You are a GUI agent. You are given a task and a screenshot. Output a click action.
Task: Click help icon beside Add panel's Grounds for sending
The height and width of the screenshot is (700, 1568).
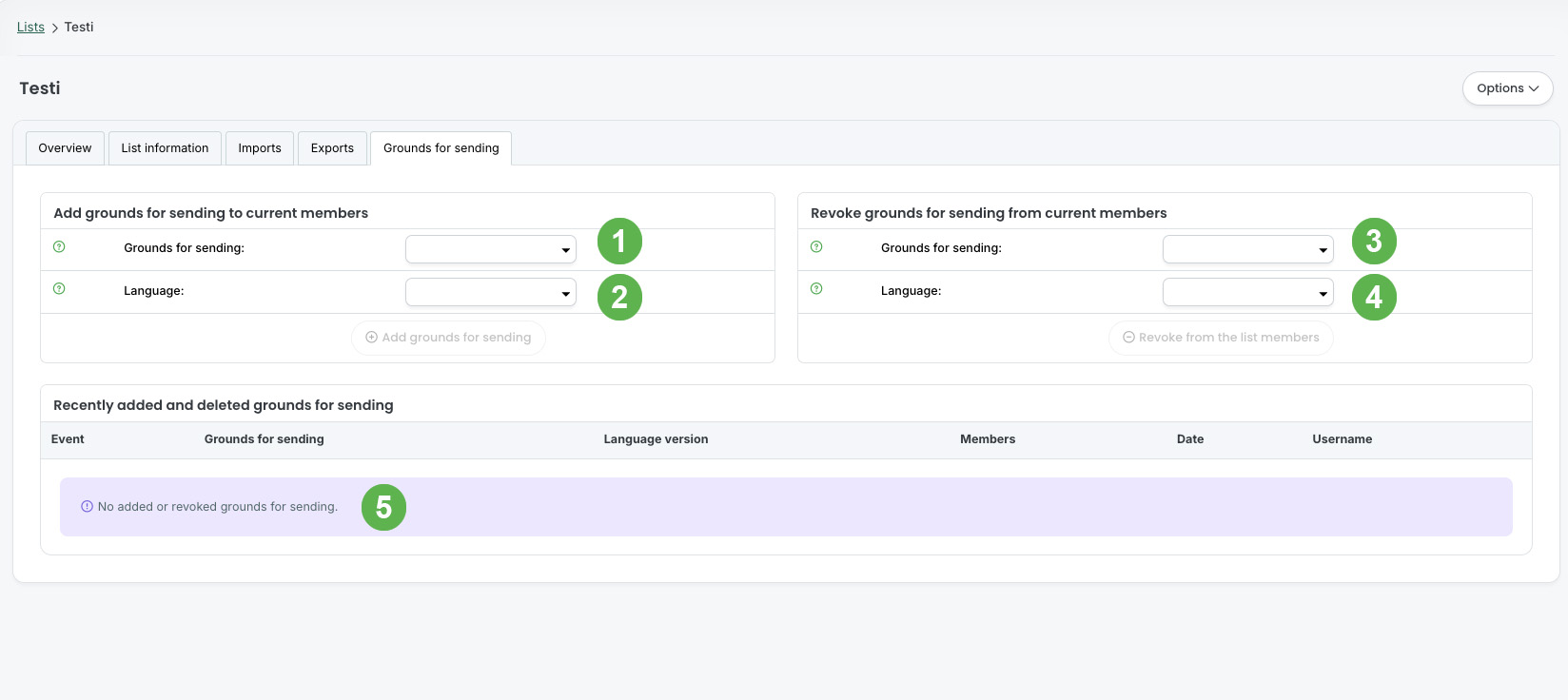pyautogui.click(x=59, y=247)
